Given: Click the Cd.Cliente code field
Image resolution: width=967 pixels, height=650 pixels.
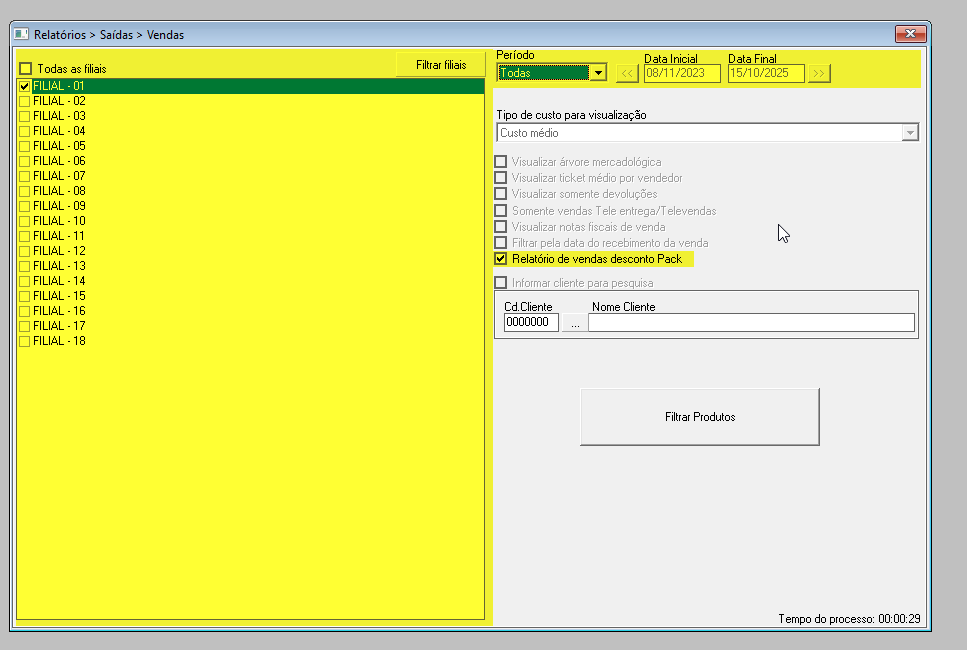Looking at the screenshot, I should (x=531, y=323).
